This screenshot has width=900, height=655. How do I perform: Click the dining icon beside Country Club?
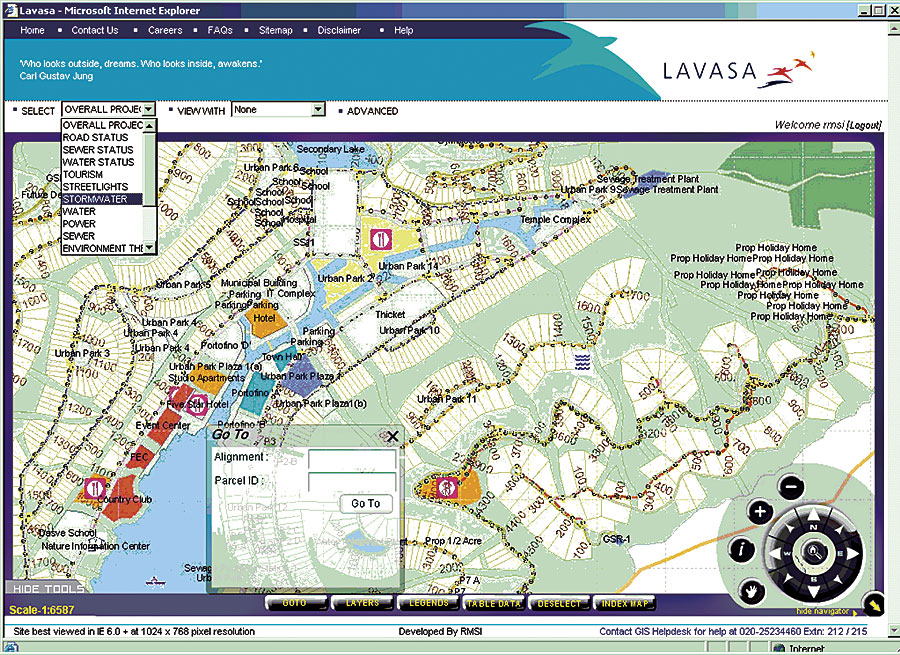pyautogui.click(x=94, y=489)
